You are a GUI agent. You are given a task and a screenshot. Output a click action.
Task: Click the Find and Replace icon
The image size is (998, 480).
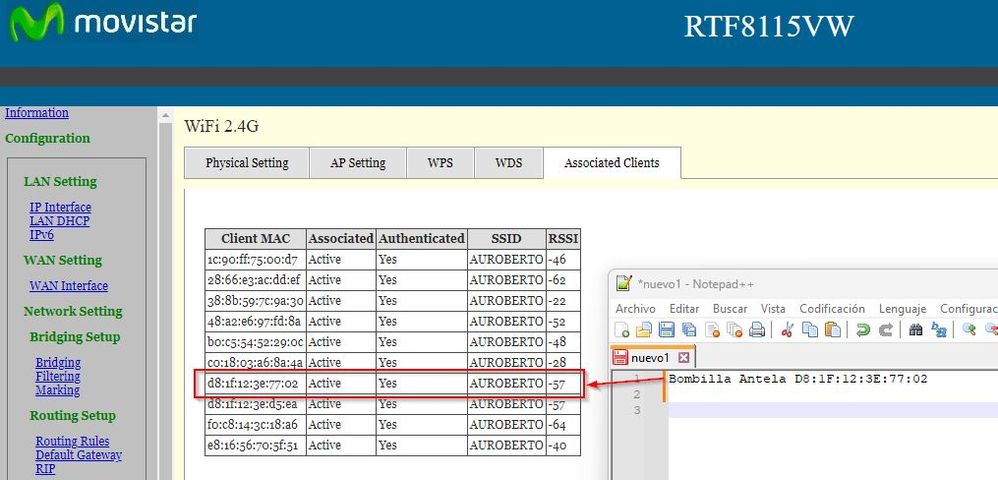tap(939, 330)
